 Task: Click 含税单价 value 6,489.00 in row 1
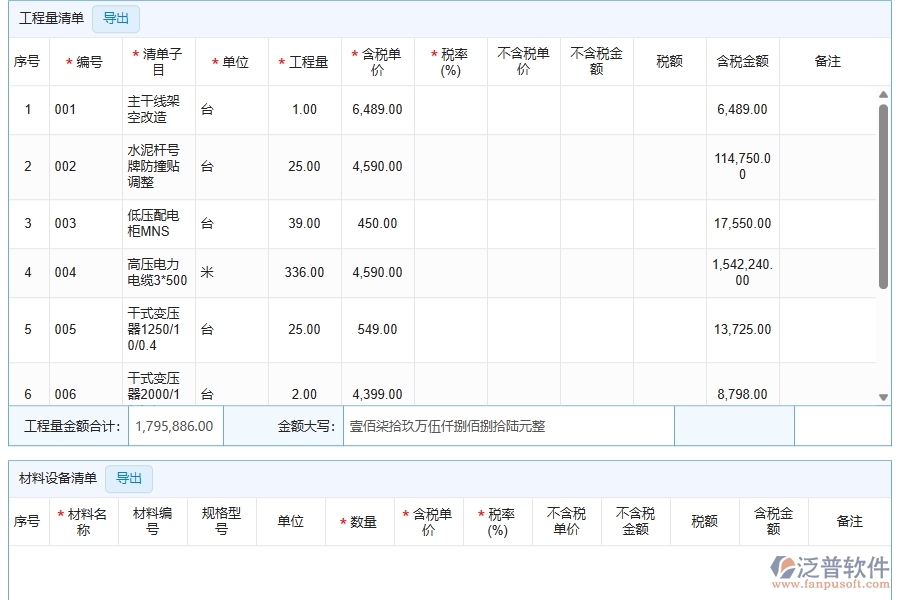pos(377,110)
